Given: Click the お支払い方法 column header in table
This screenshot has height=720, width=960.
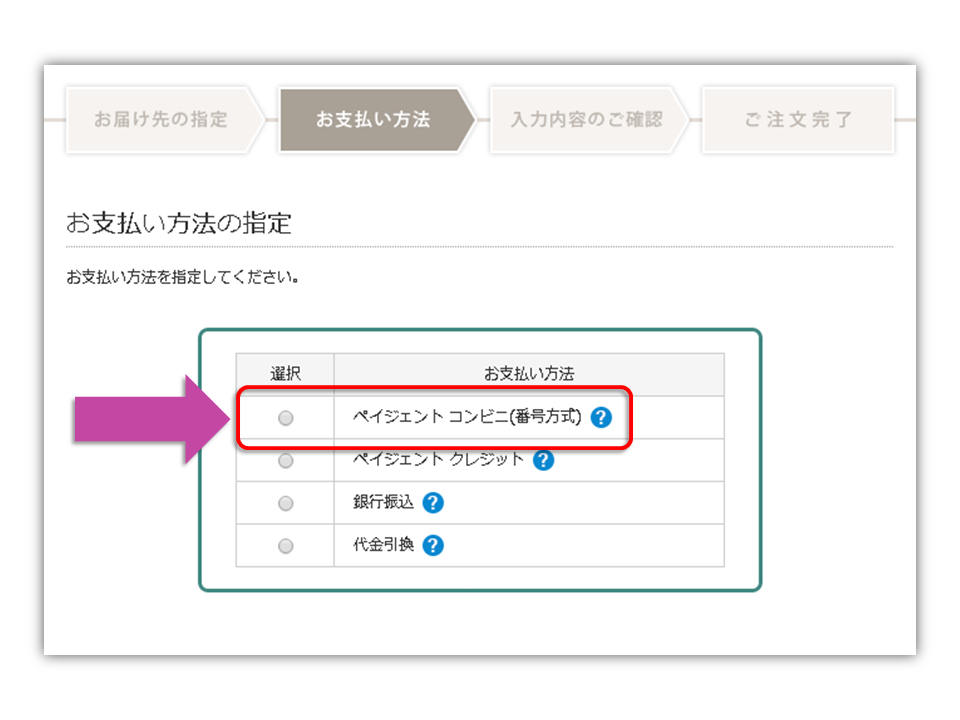Looking at the screenshot, I should [x=529, y=373].
